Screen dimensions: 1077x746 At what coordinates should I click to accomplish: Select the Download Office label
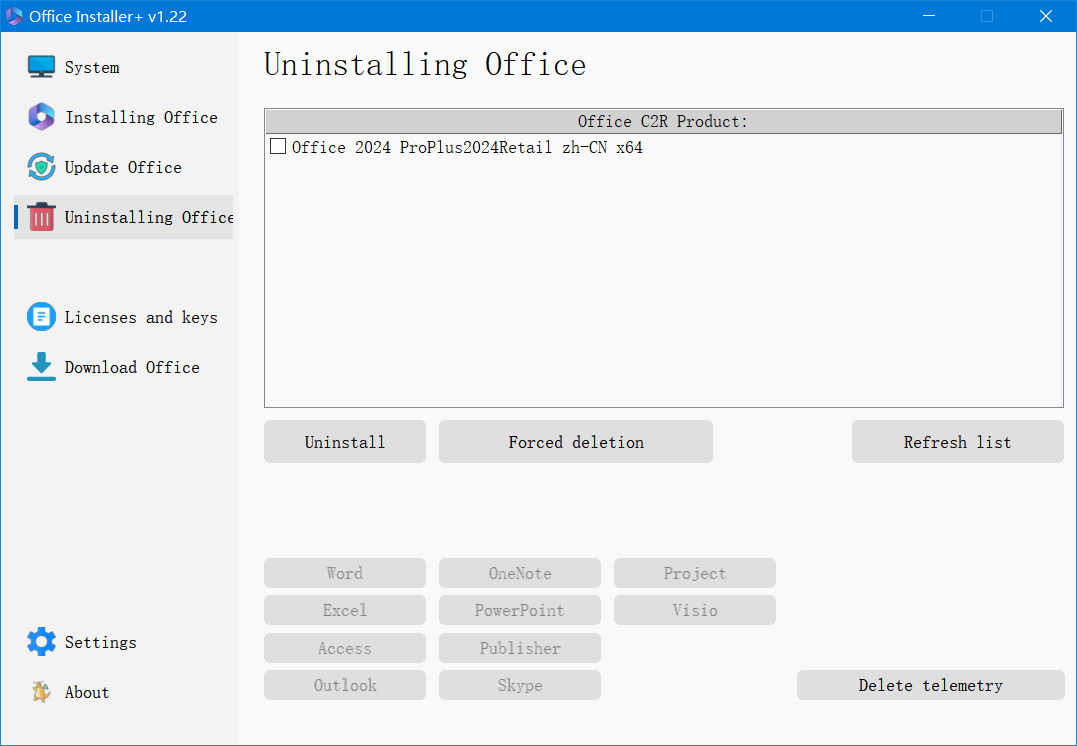[x=132, y=368]
